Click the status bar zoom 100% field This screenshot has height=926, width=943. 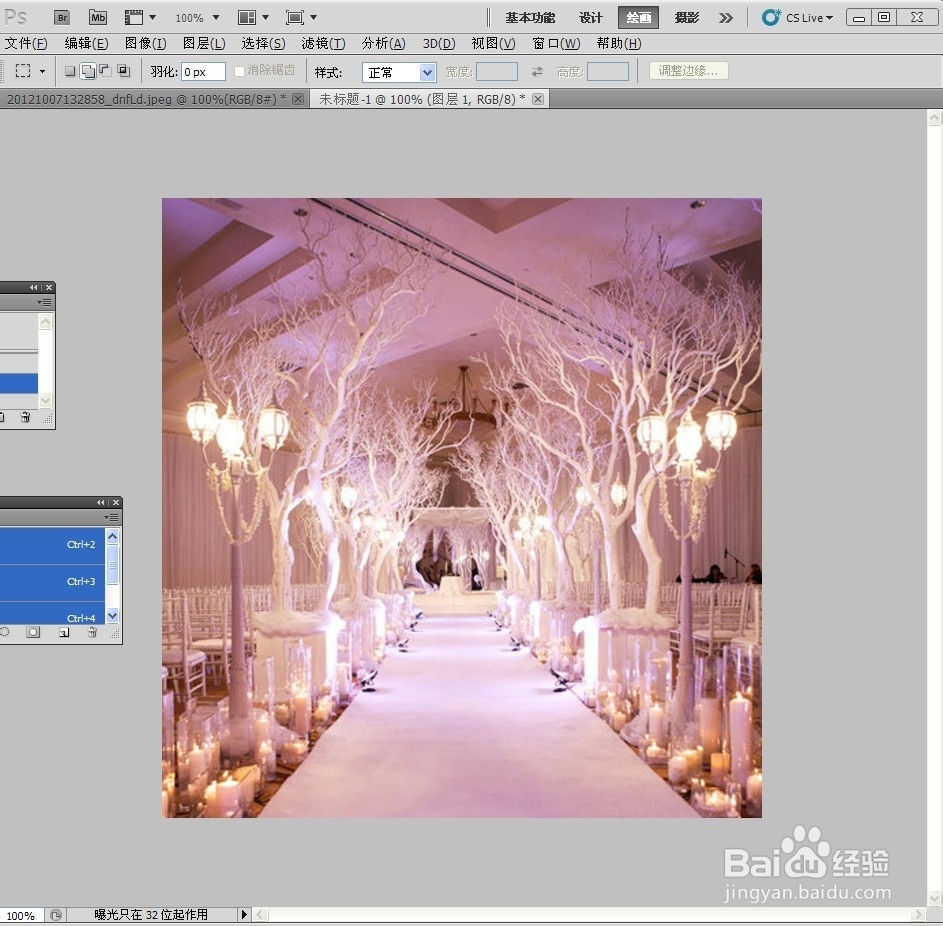click(x=21, y=915)
